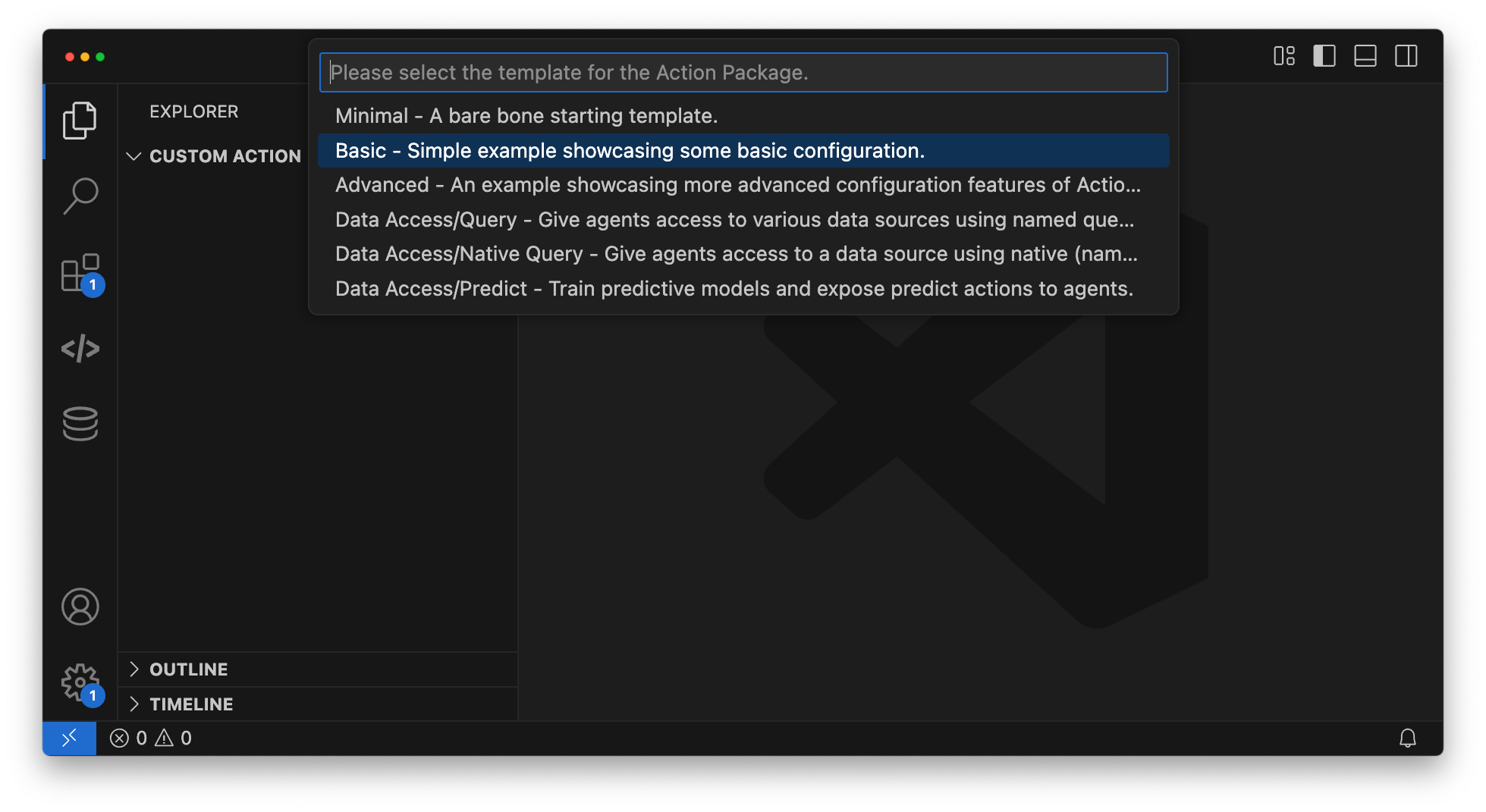This screenshot has height=812, width=1486.
Task: Focus the template selection input field
Action: 743,73
